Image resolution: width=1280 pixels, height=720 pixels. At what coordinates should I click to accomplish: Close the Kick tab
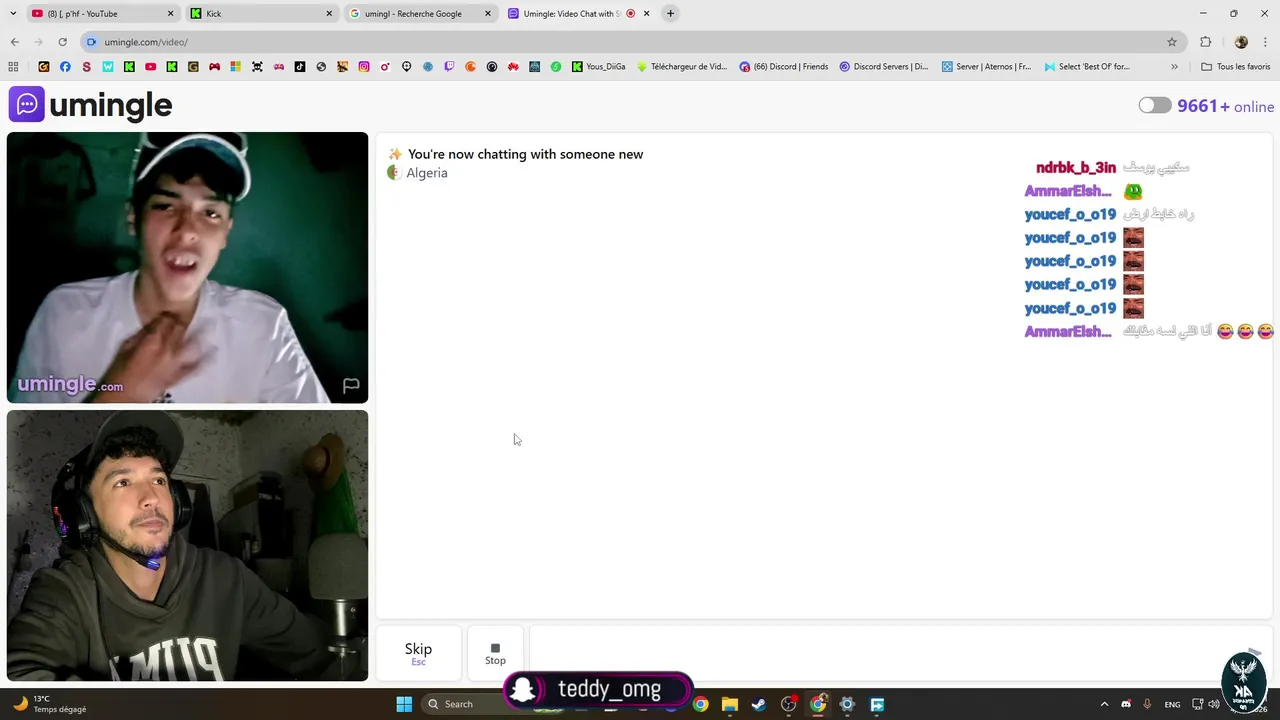coord(329,14)
